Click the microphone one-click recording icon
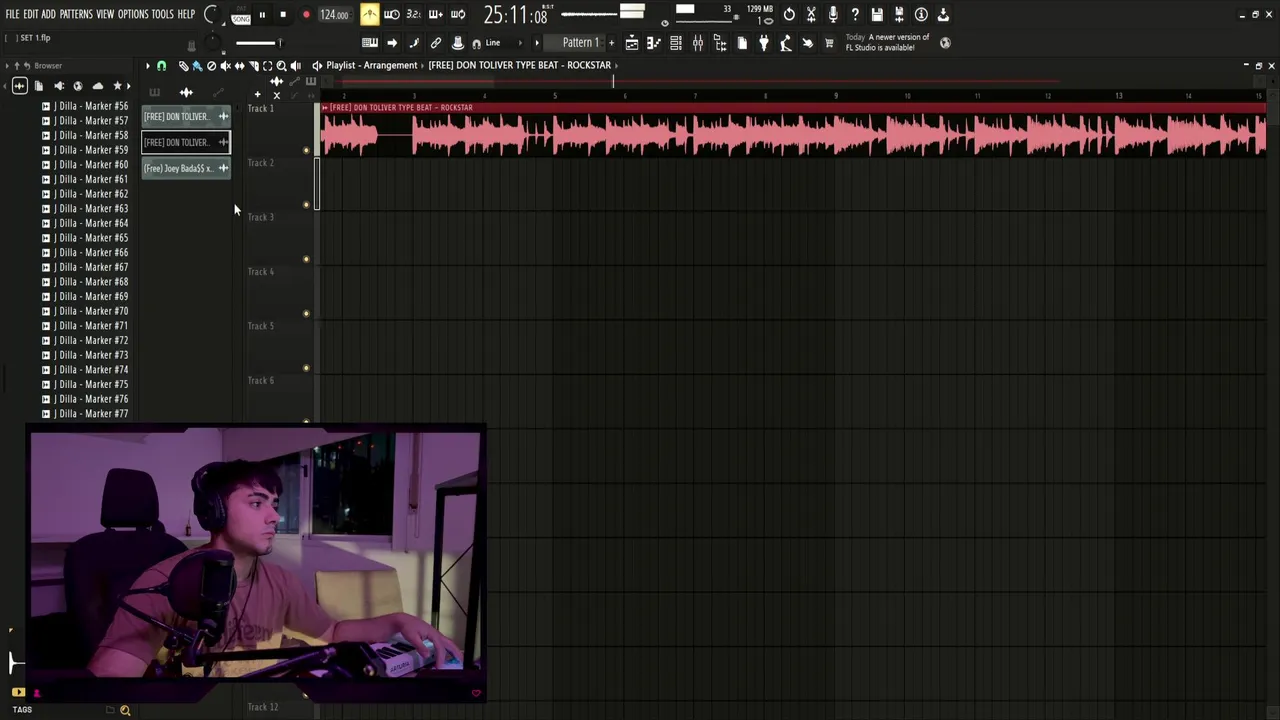This screenshot has height=720, width=1280. pos(833,14)
